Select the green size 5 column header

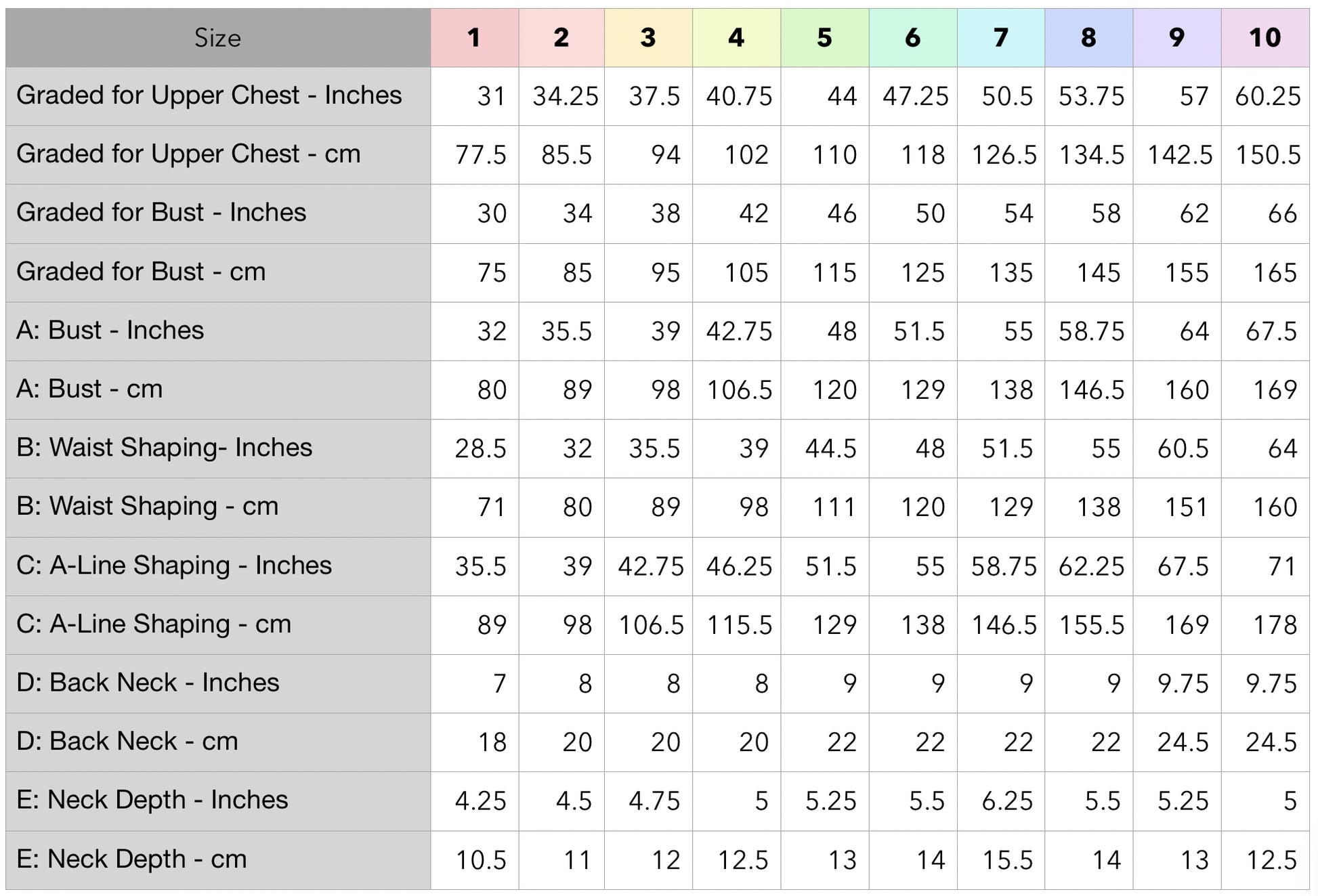tap(824, 38)
